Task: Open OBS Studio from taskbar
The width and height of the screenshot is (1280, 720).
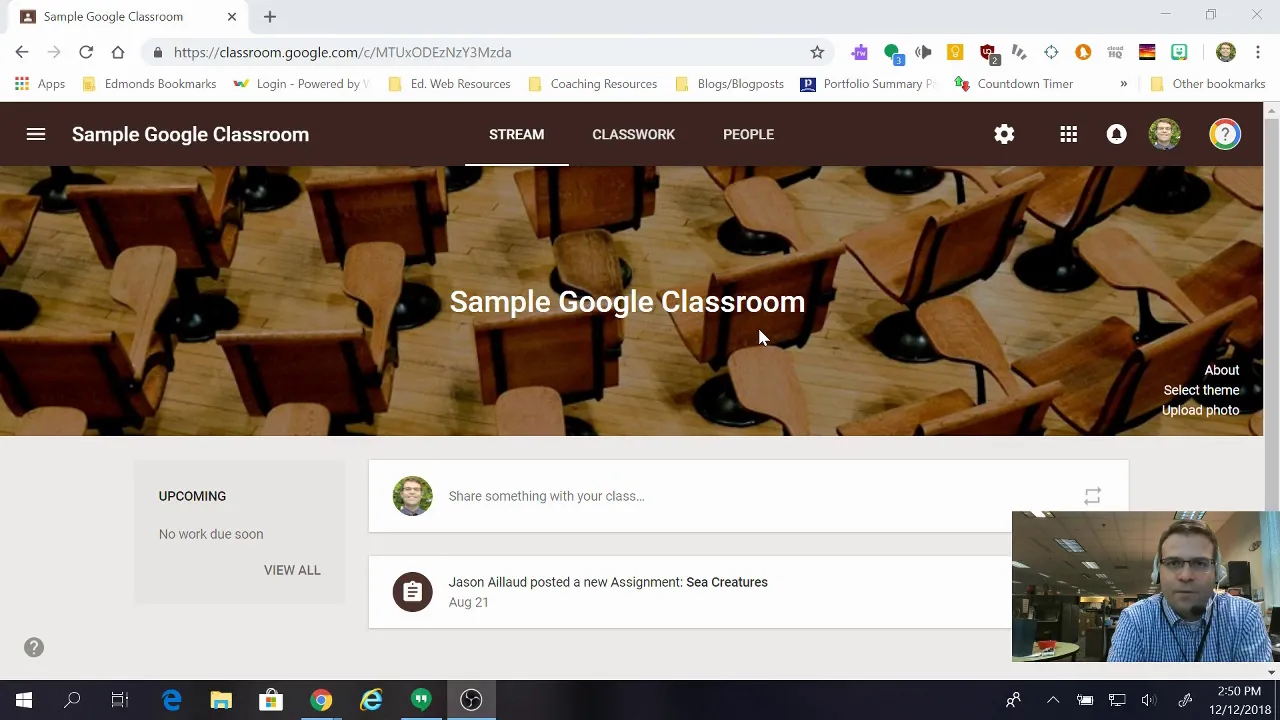Action: click(471, 700)
